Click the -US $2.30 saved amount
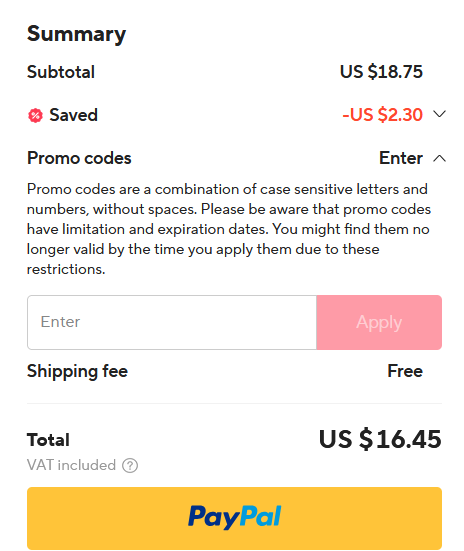464x551 pixels. (382, 115)
